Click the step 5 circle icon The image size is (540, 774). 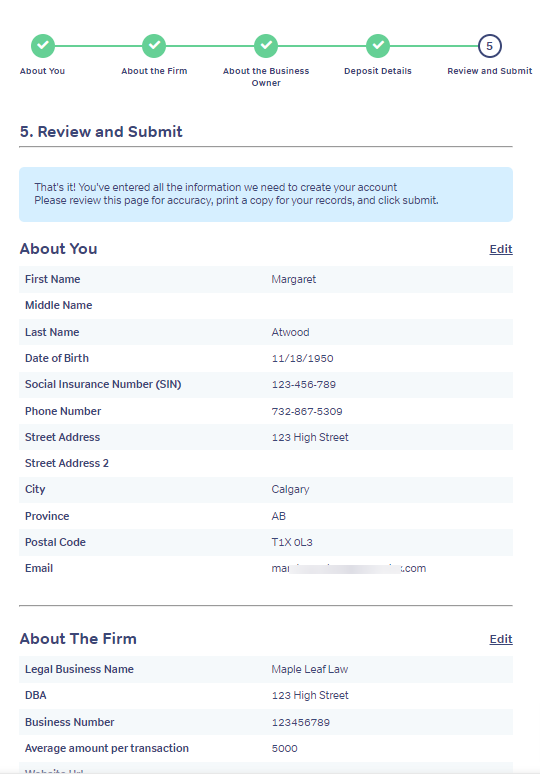coord(490,46)
